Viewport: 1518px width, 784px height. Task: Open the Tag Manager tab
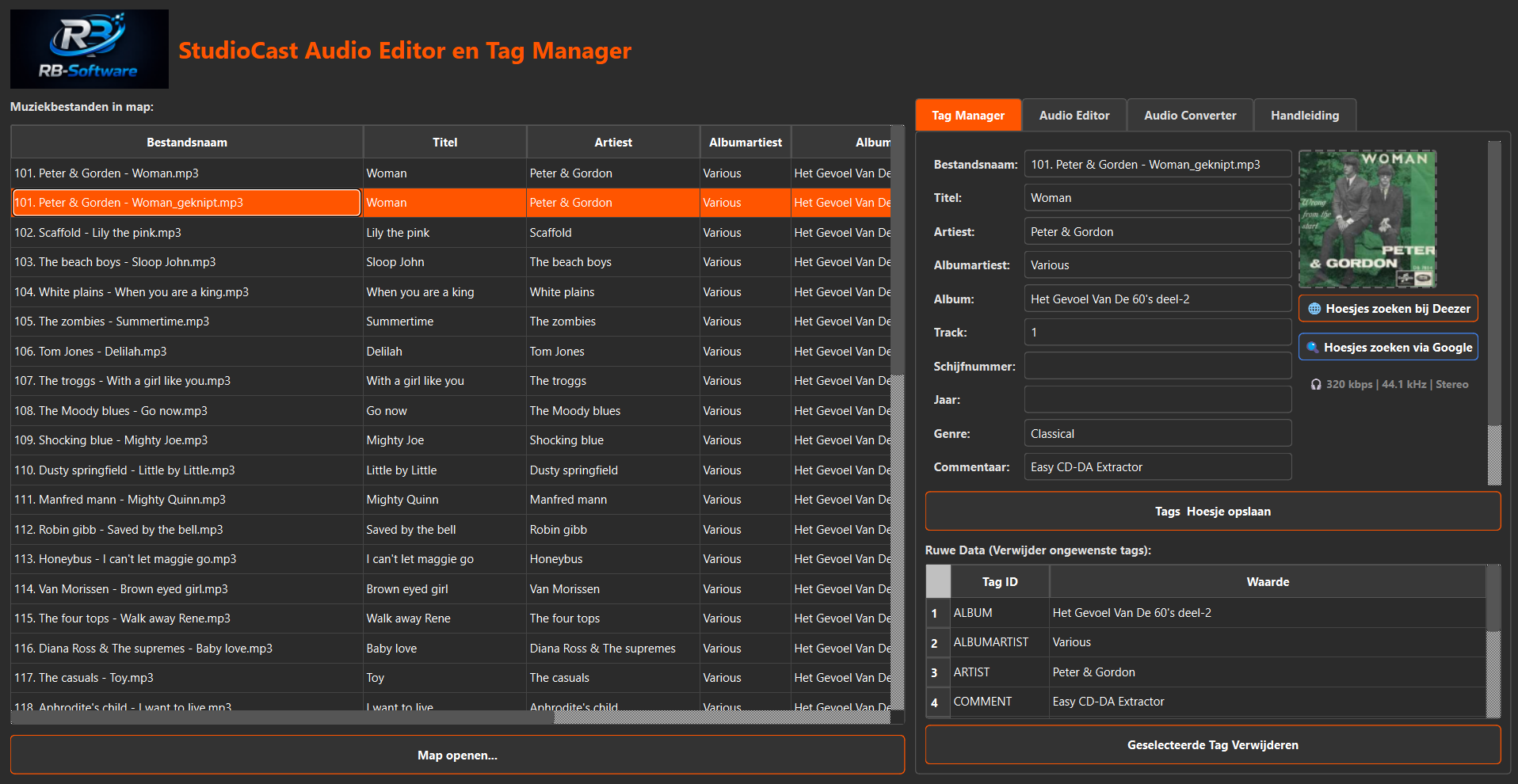click(x=968, y=116)
